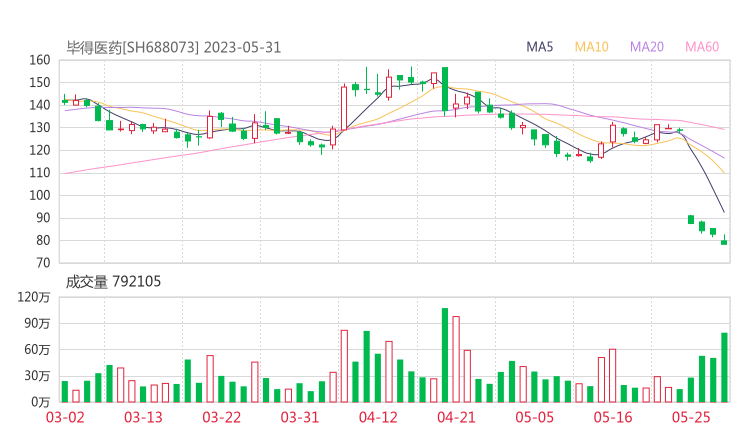Select the 30万 volume axis label
Screen dimensions: 740x440
(x=37, y=376)
